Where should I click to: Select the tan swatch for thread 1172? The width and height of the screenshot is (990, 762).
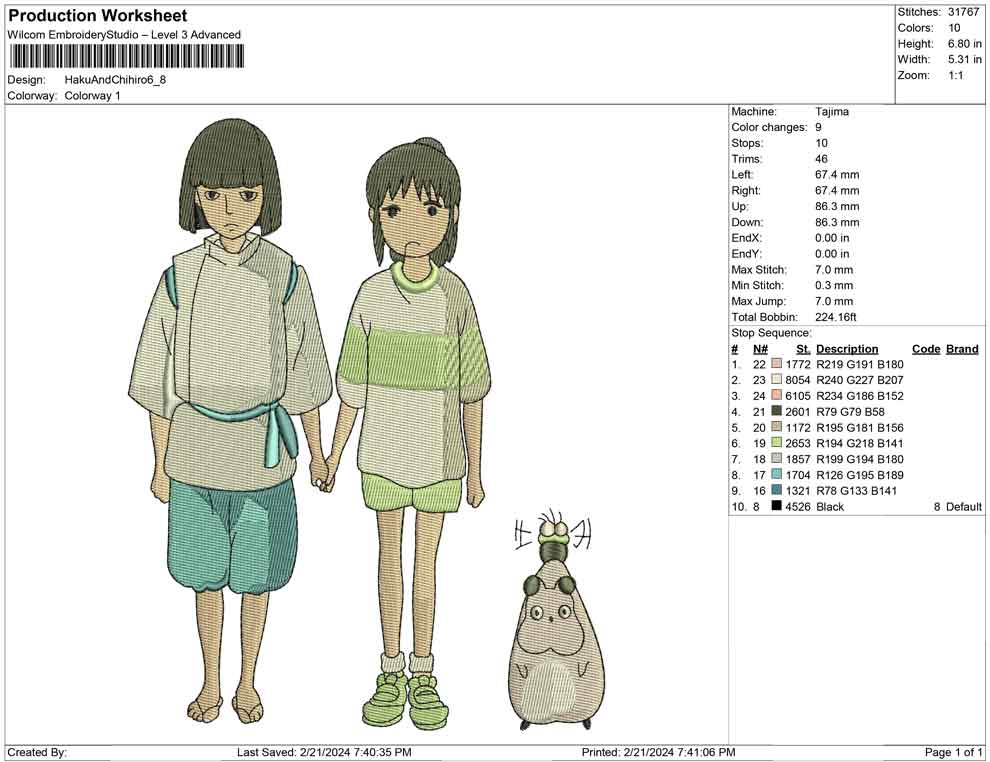[777, 427]
